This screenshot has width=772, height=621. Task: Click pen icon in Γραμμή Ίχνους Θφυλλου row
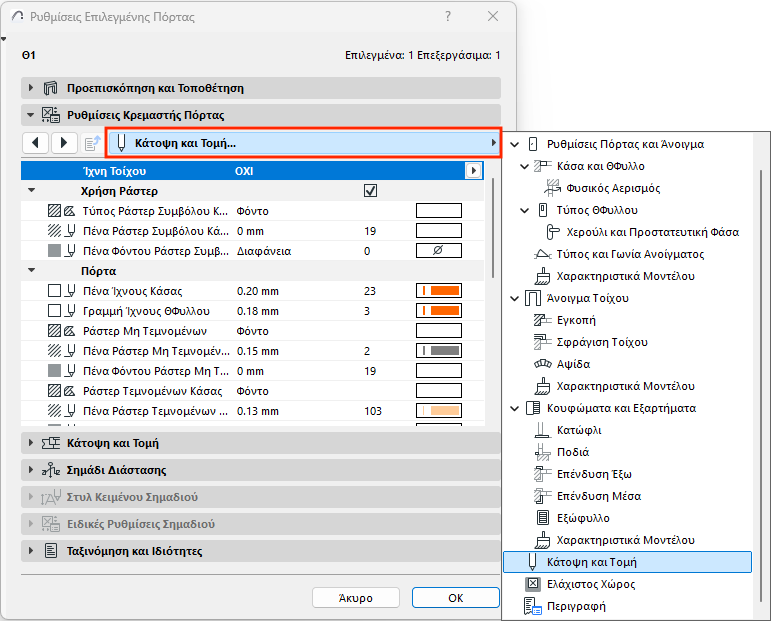pos(71,311)
